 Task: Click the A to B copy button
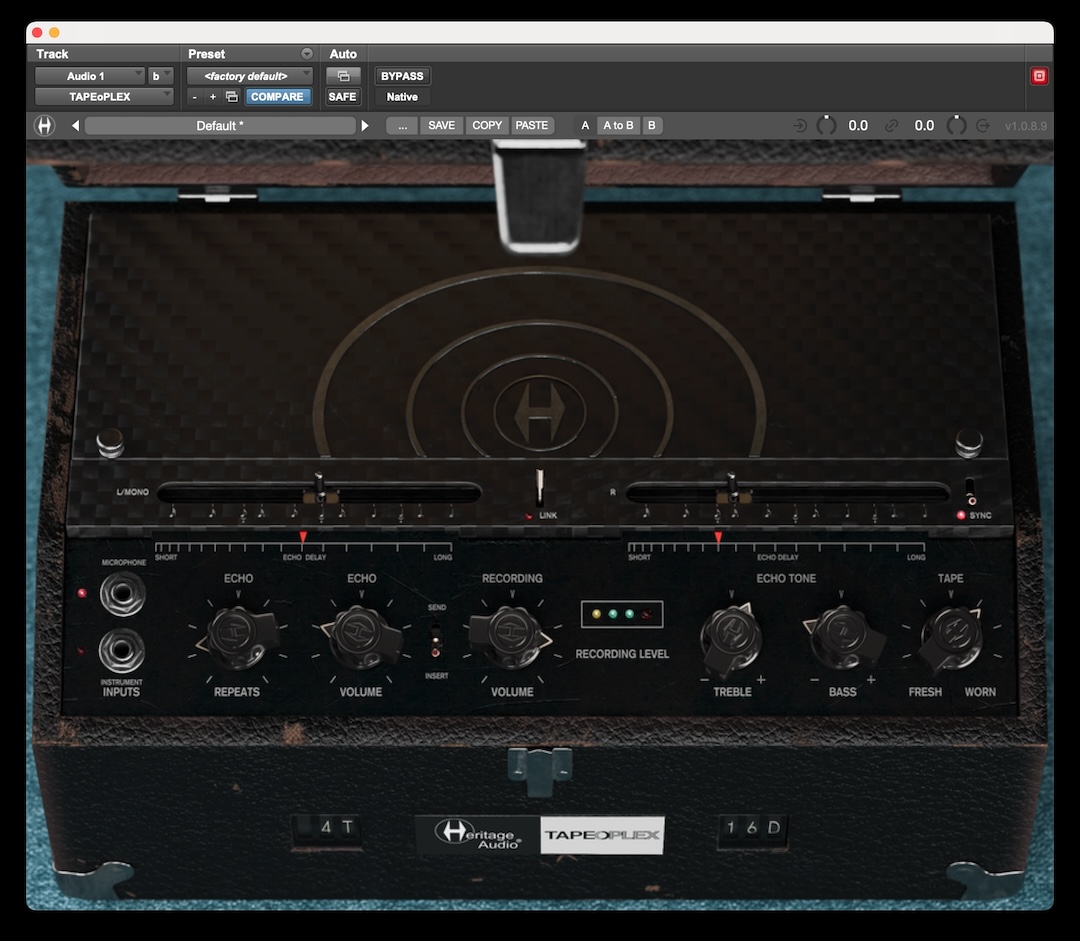(x=618, y=125)
